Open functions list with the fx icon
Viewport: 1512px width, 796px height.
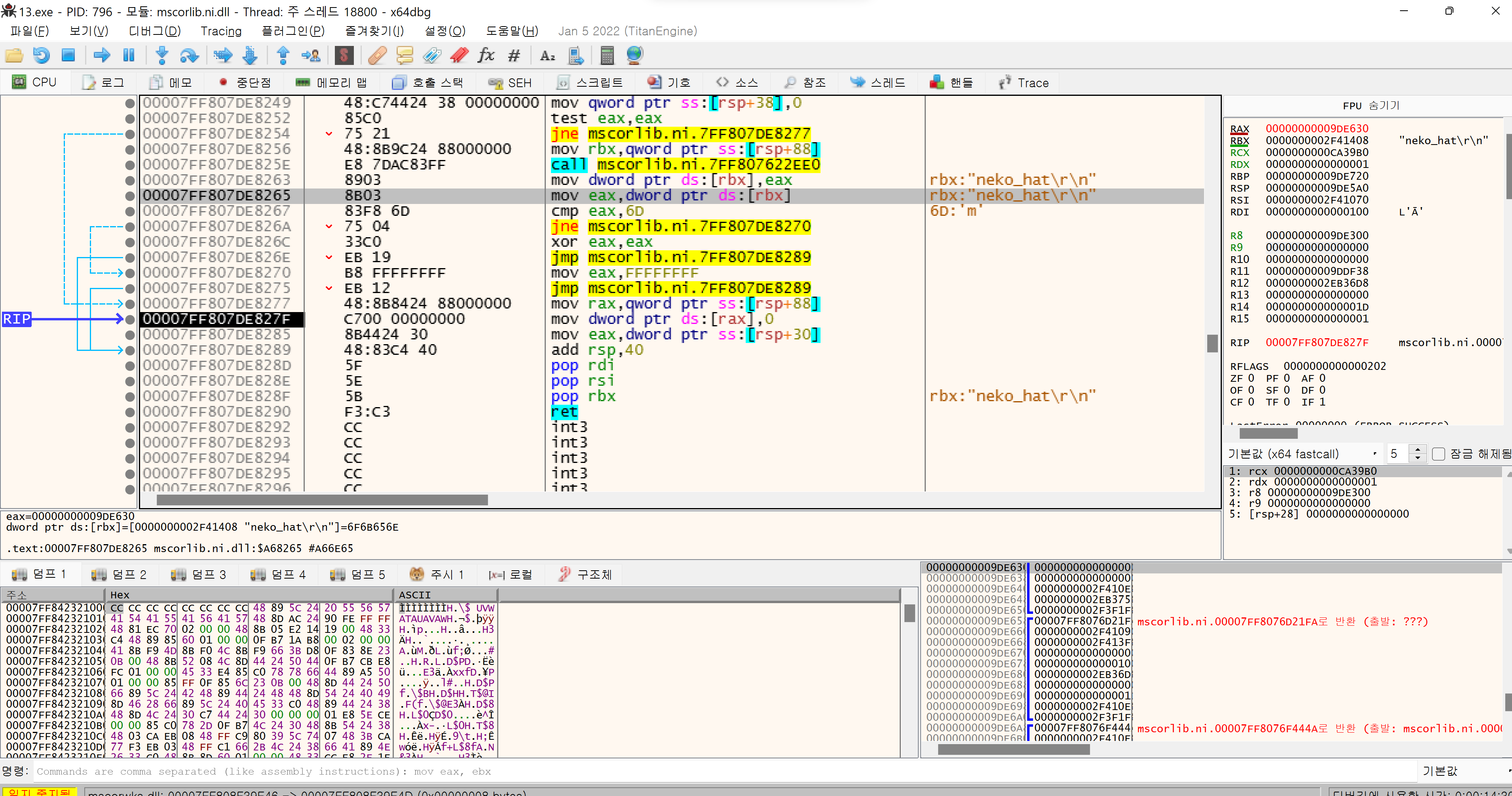486,55
